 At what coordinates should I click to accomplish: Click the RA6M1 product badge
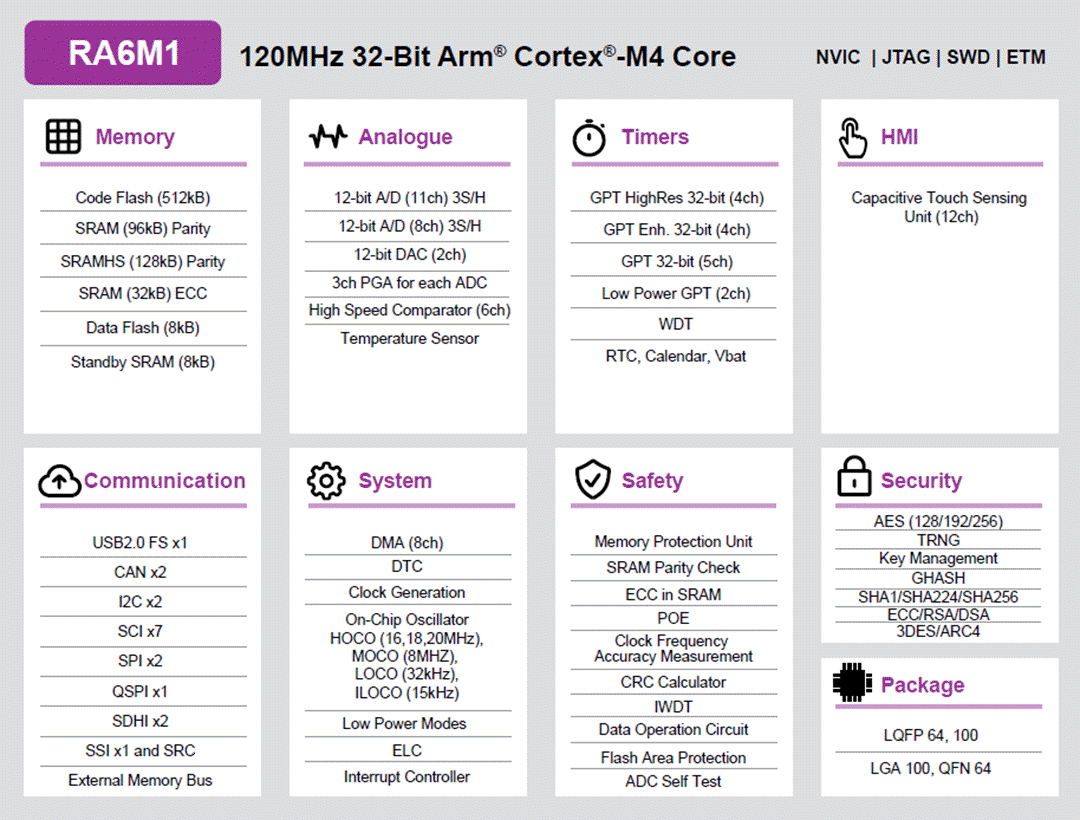click(x=122, y=50)
